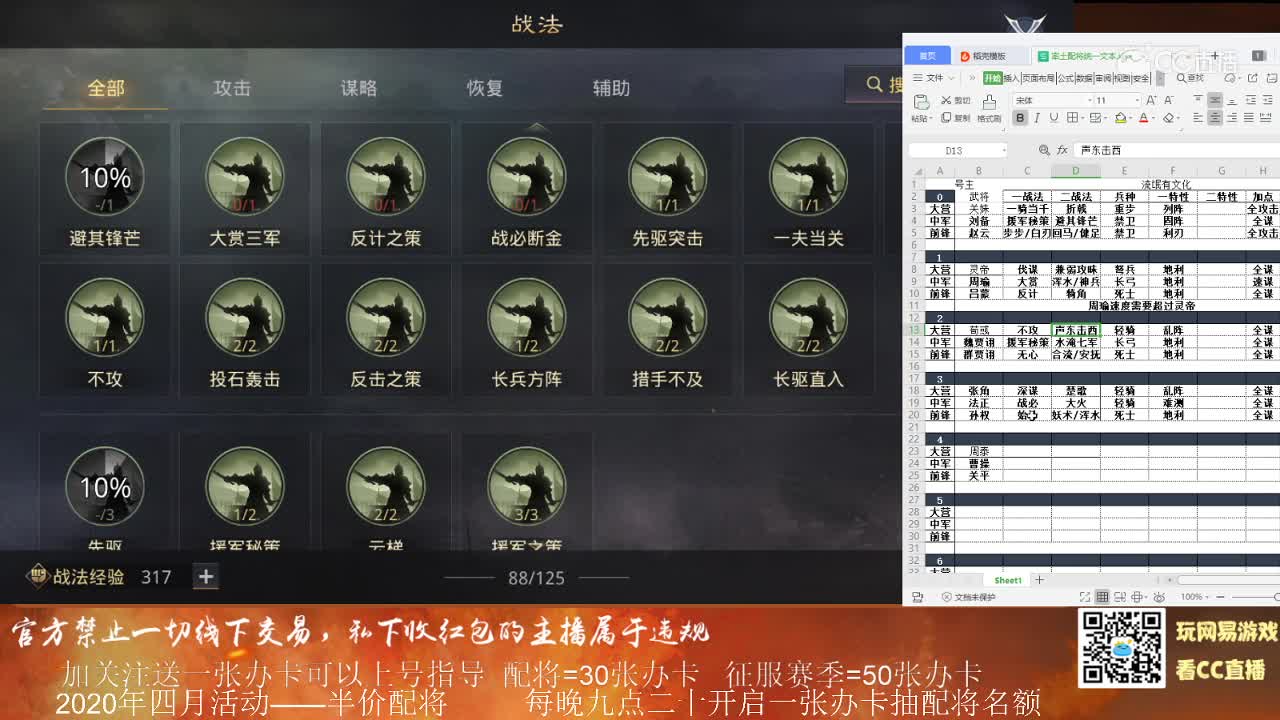Select the 长驱直入 tactic icon
The width and height of the screenshot is (1280, 720).
point(809,318)
